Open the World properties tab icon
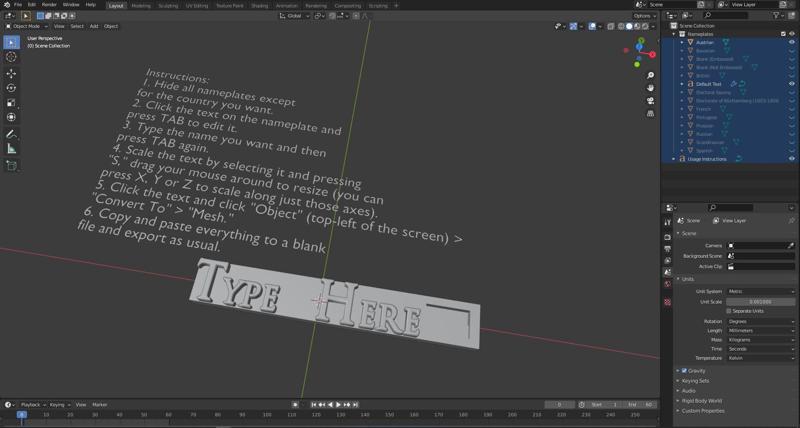The height and width of the screenshot is (428, 800). [x=667, y=284]
